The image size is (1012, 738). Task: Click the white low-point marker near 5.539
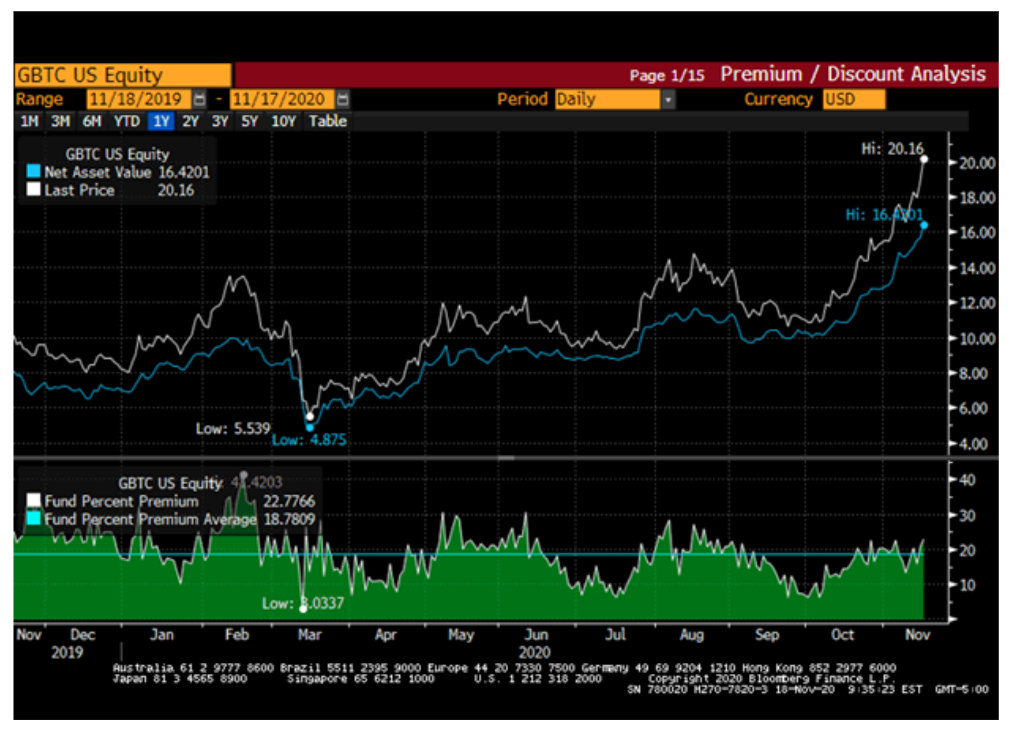[310, 416]
